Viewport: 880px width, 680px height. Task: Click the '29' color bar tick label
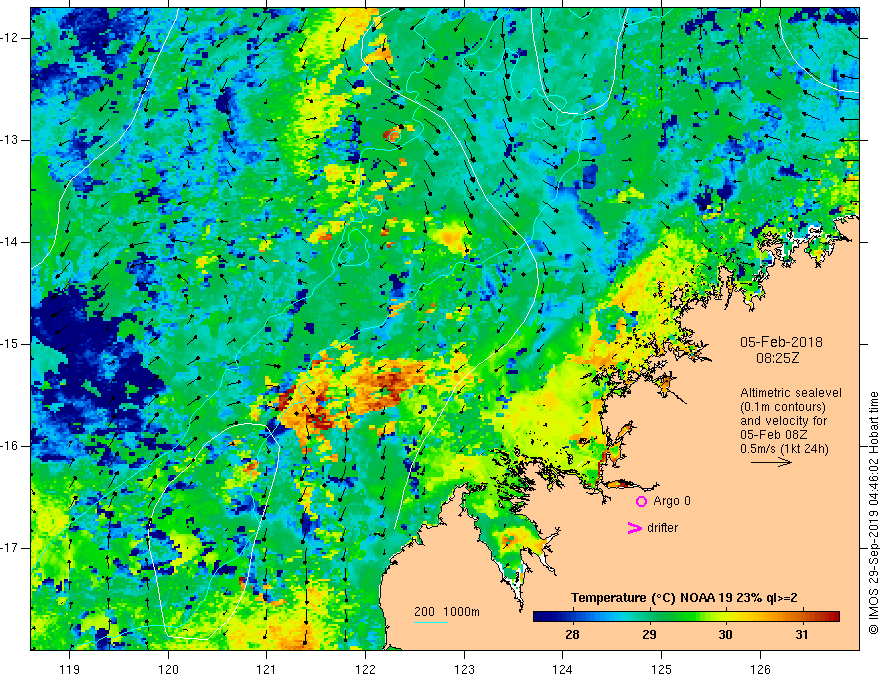649,635
